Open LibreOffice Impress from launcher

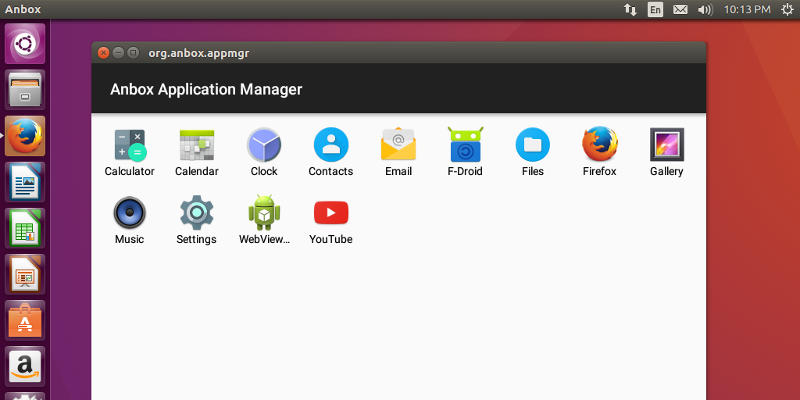point(25,274)
